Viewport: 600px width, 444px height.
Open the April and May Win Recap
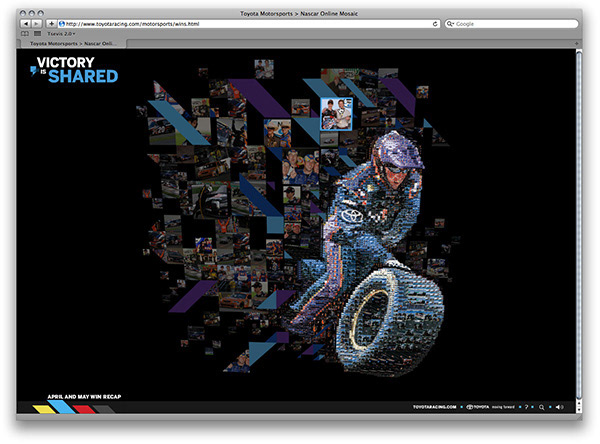pos(84,397)
